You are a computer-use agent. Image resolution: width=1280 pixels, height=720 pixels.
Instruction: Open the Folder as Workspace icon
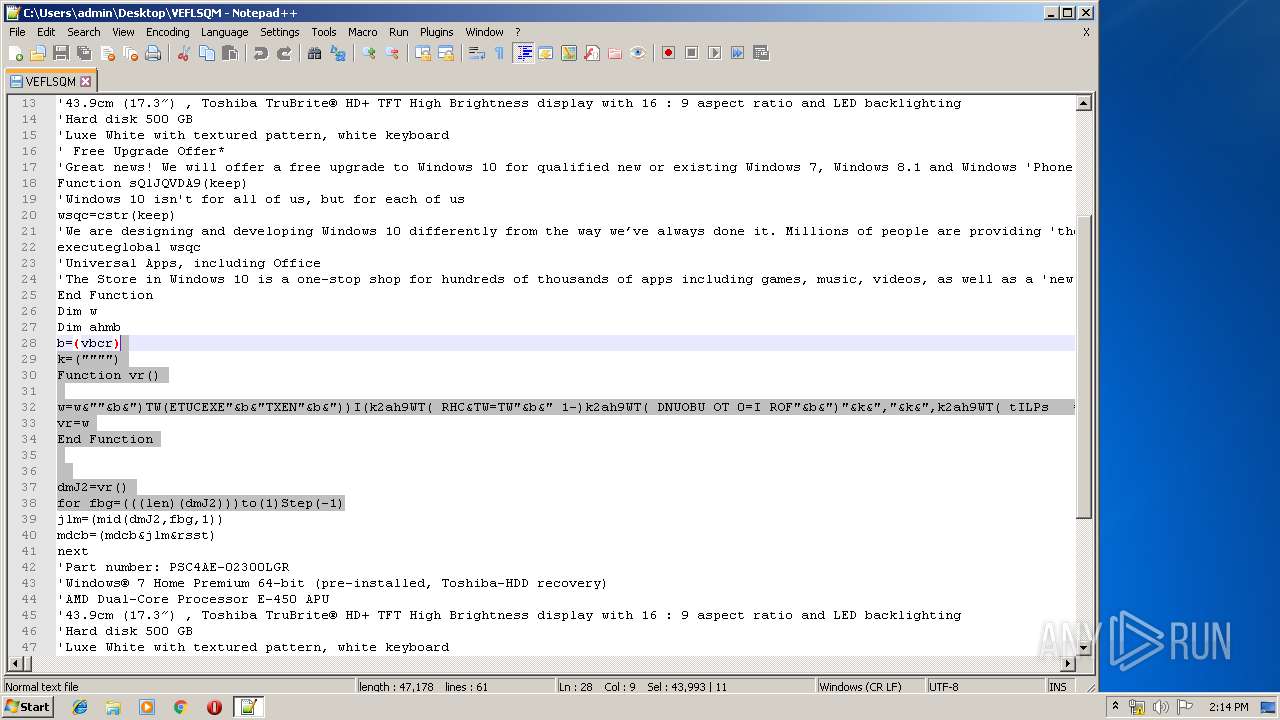[x=615, y=53]
